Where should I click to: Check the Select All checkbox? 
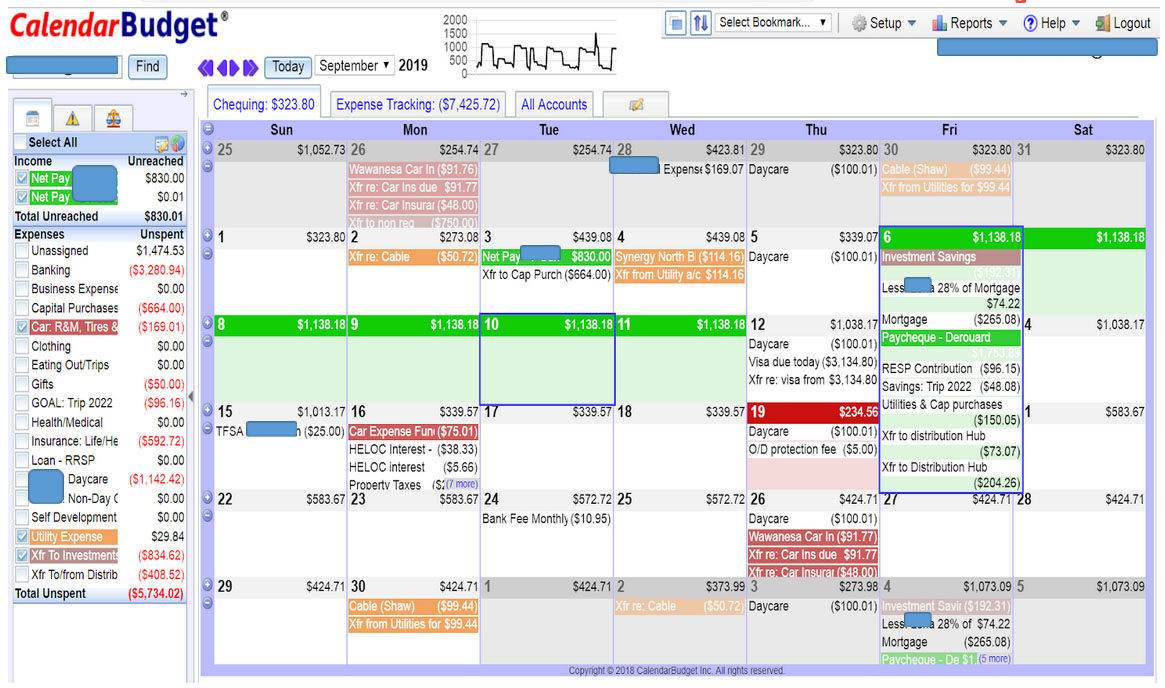pos(21,143)
